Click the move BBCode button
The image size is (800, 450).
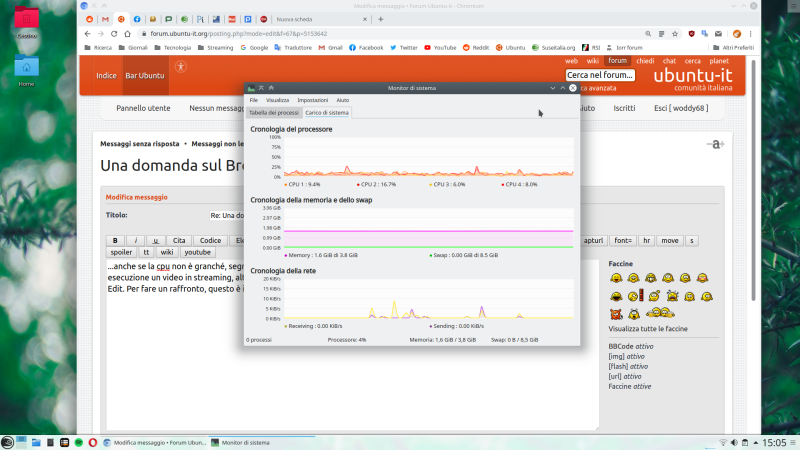[x=670, y=240]
